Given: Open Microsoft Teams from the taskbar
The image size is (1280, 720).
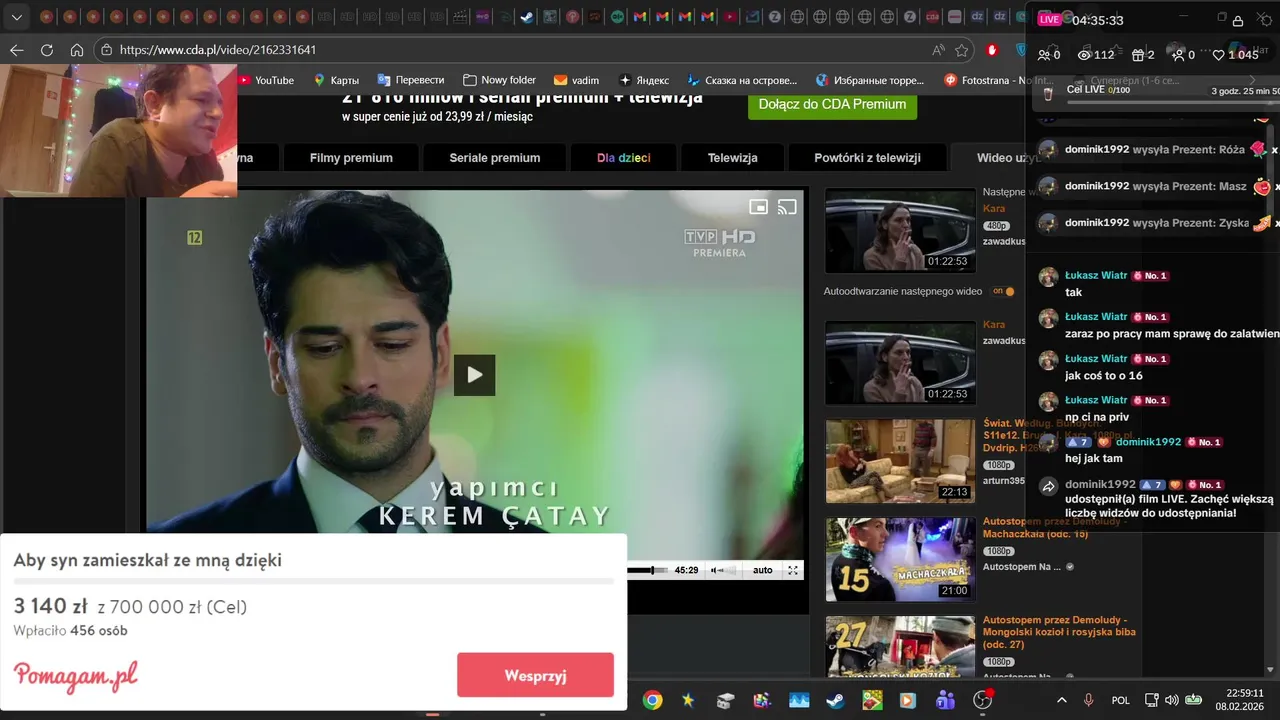Looking at the screenshot, I should (x=946, y=700).
